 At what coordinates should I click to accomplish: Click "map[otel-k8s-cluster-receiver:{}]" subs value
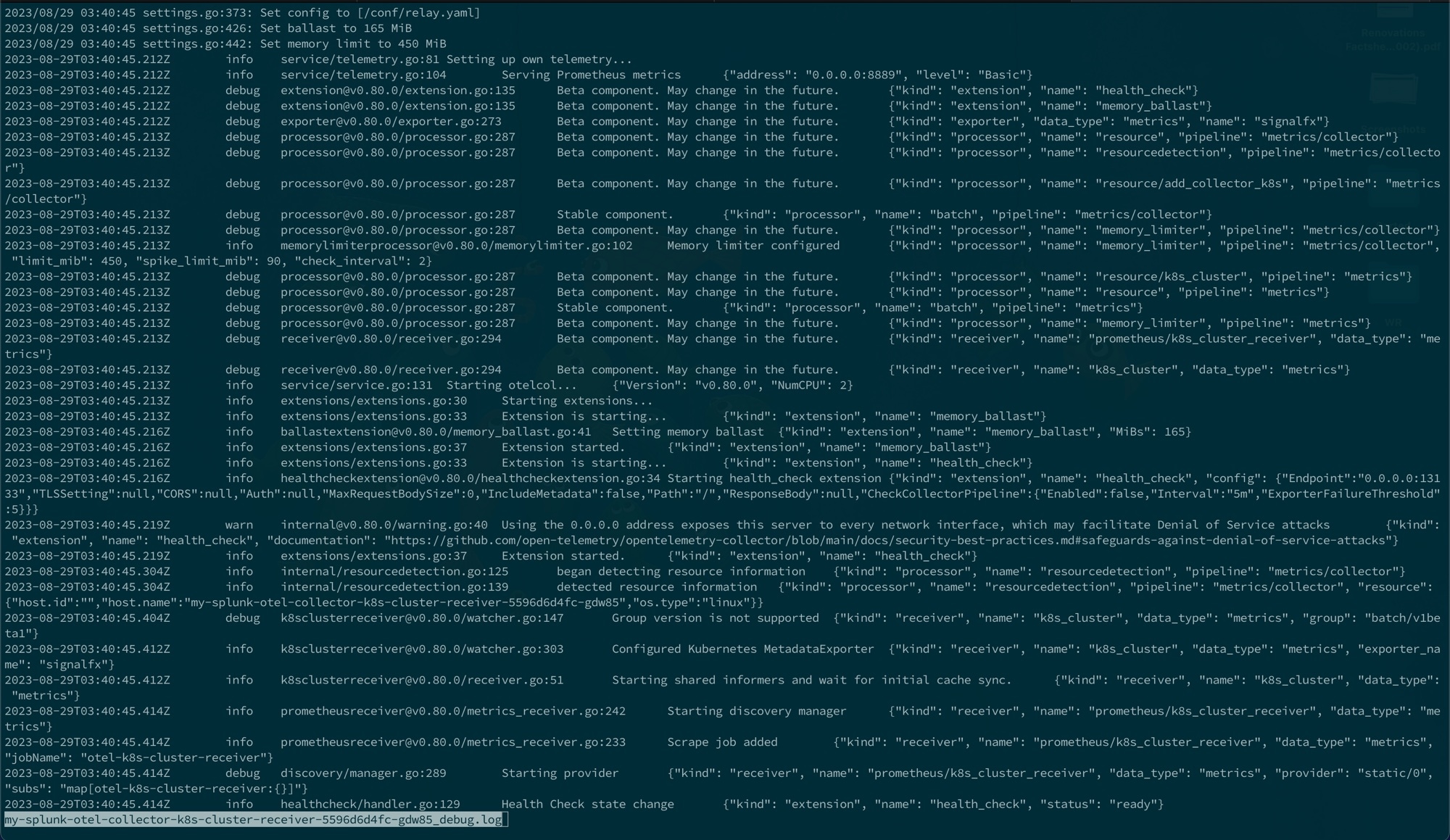tap(180, 789)
